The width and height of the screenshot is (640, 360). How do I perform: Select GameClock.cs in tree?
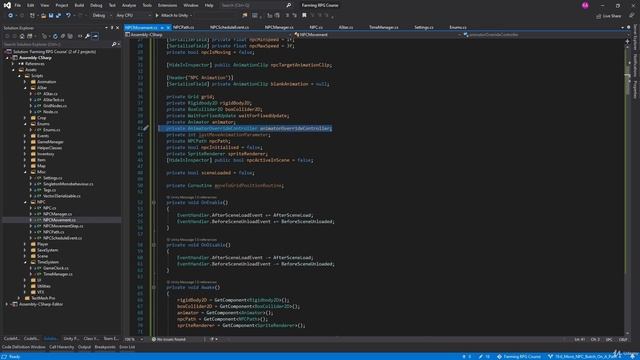pyautogui.click(x=56, y=268)
